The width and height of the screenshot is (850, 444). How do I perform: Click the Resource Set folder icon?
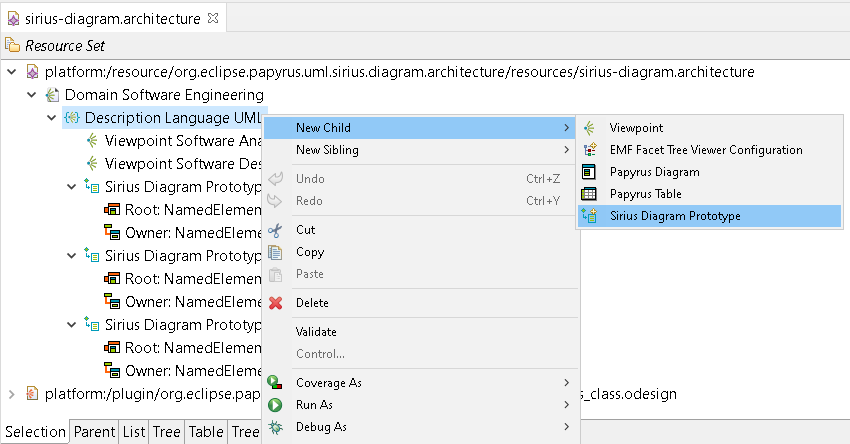(12, 45)
